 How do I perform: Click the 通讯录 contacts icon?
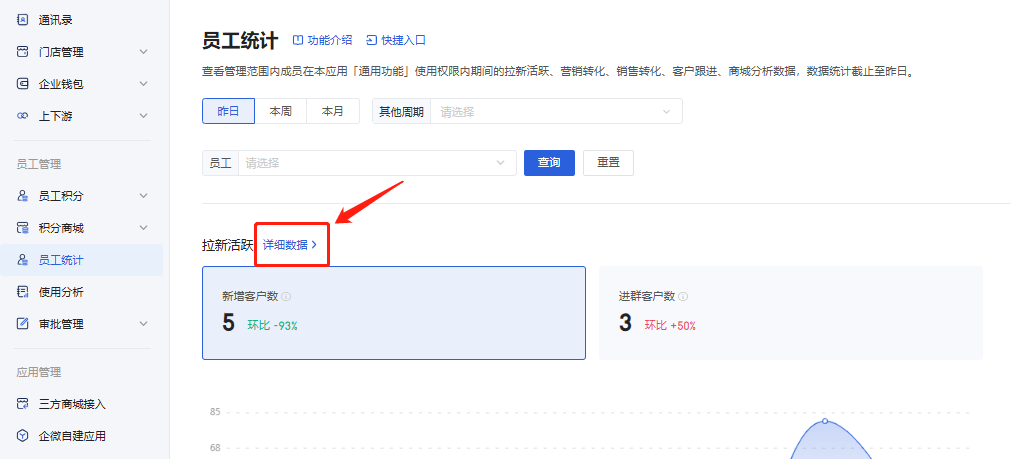pyautogui.click(x=23, y=20)
